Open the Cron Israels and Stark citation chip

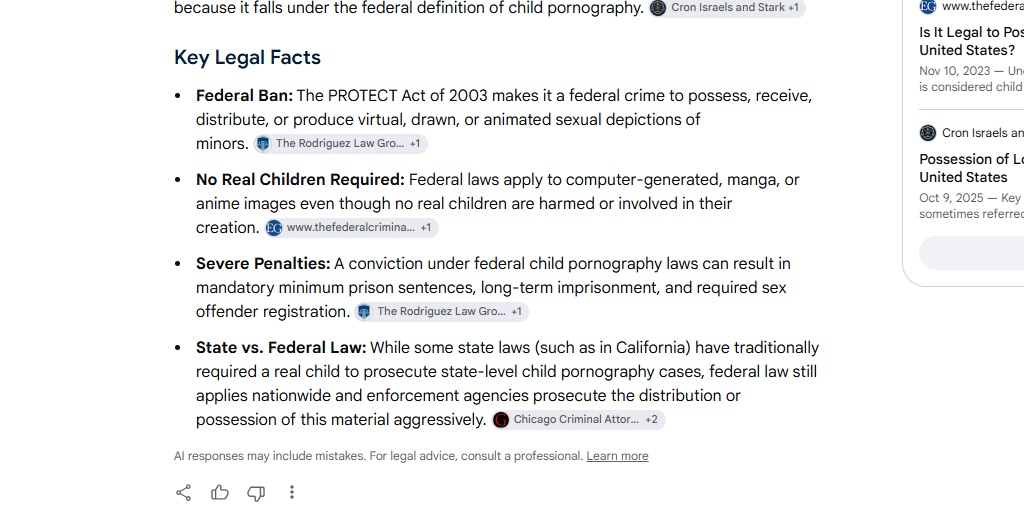[727, 8]
